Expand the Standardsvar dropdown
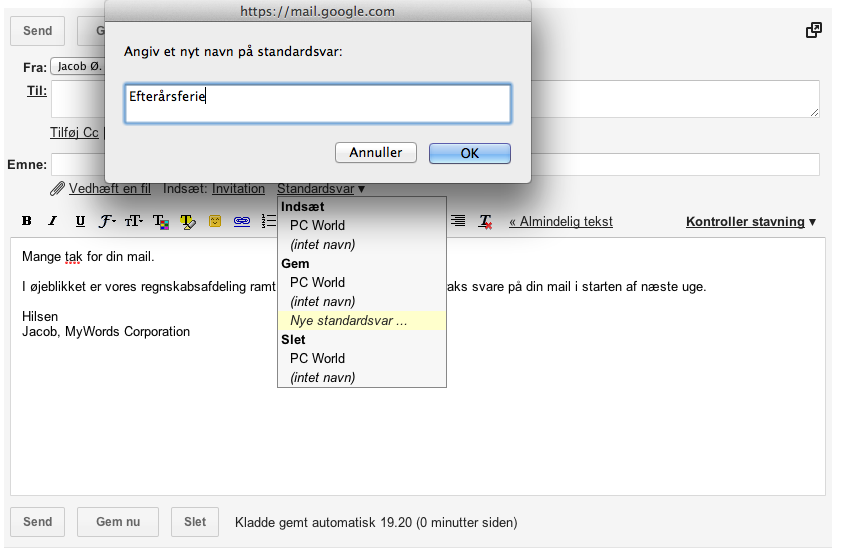Image resolution: width=841 pixels, height=558 pixels. 321,189
